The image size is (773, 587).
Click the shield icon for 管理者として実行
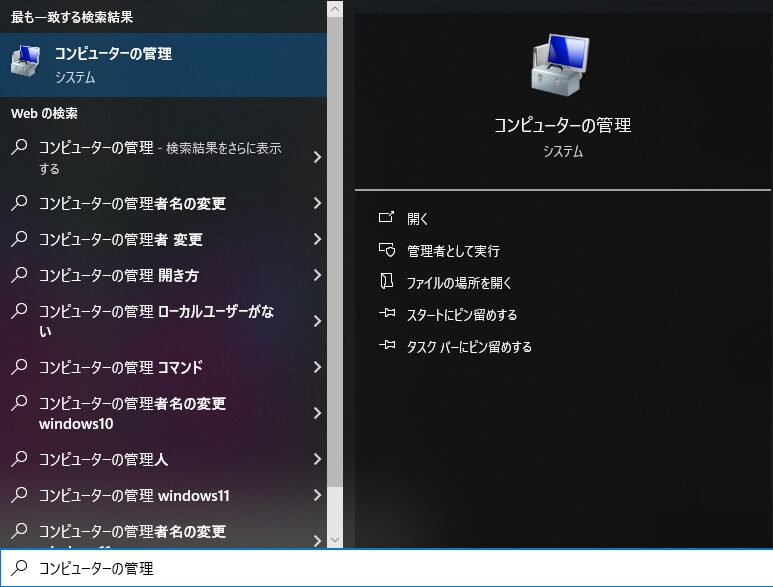[x=386, y=250]
